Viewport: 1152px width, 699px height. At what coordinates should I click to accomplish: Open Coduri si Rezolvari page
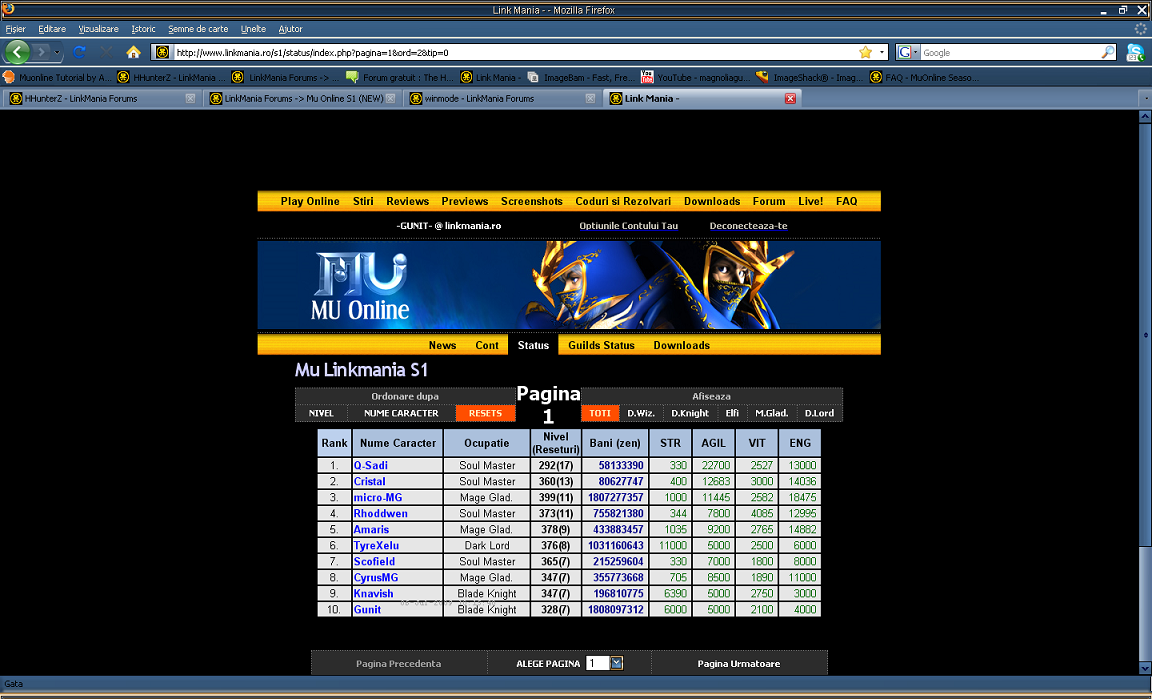(x=623, y=201)
